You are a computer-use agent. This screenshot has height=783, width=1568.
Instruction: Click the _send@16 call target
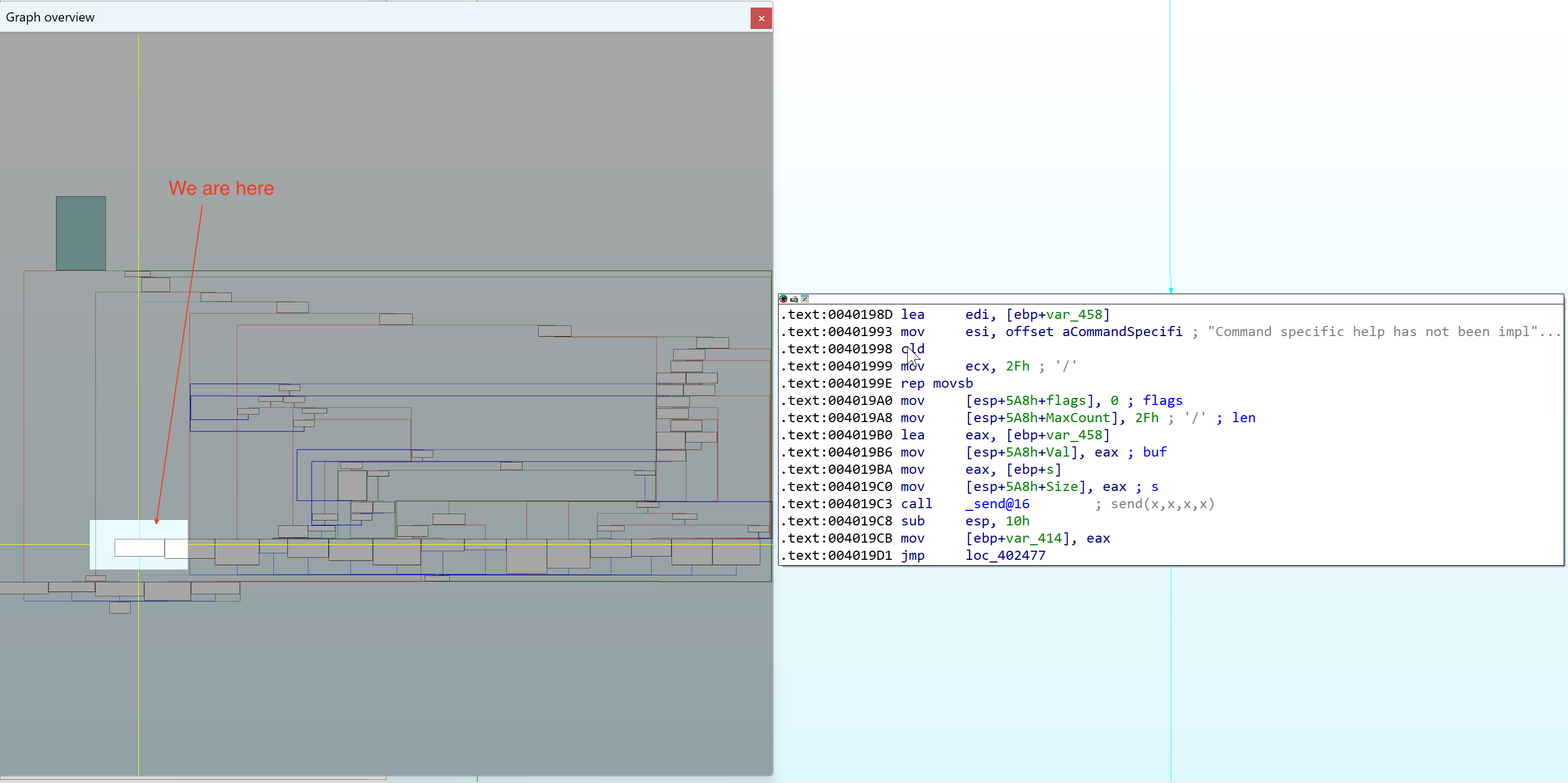(997, 504)
